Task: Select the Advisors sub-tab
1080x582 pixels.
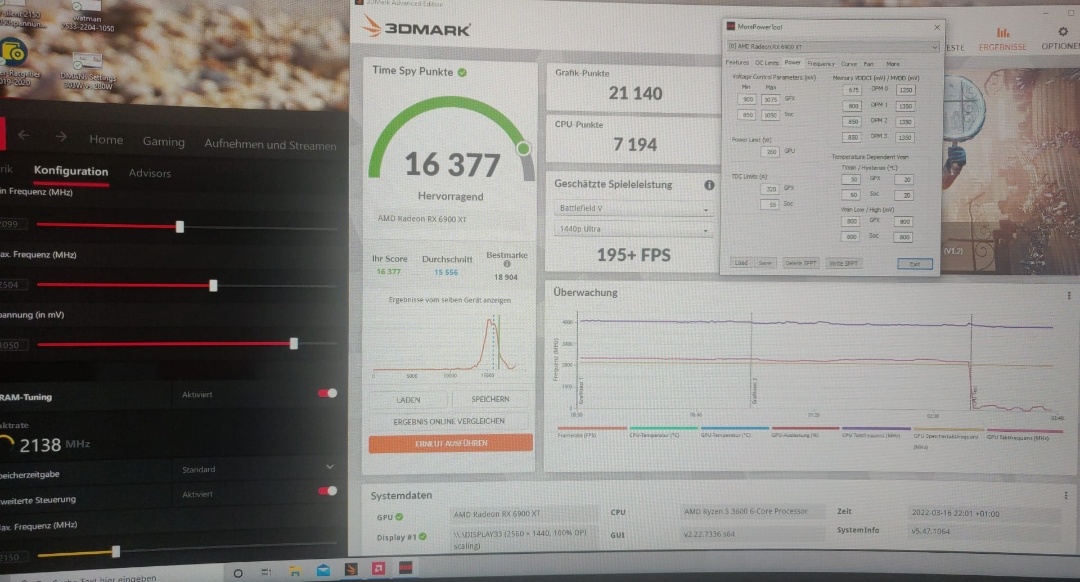Action: click(x=149, y=174)
